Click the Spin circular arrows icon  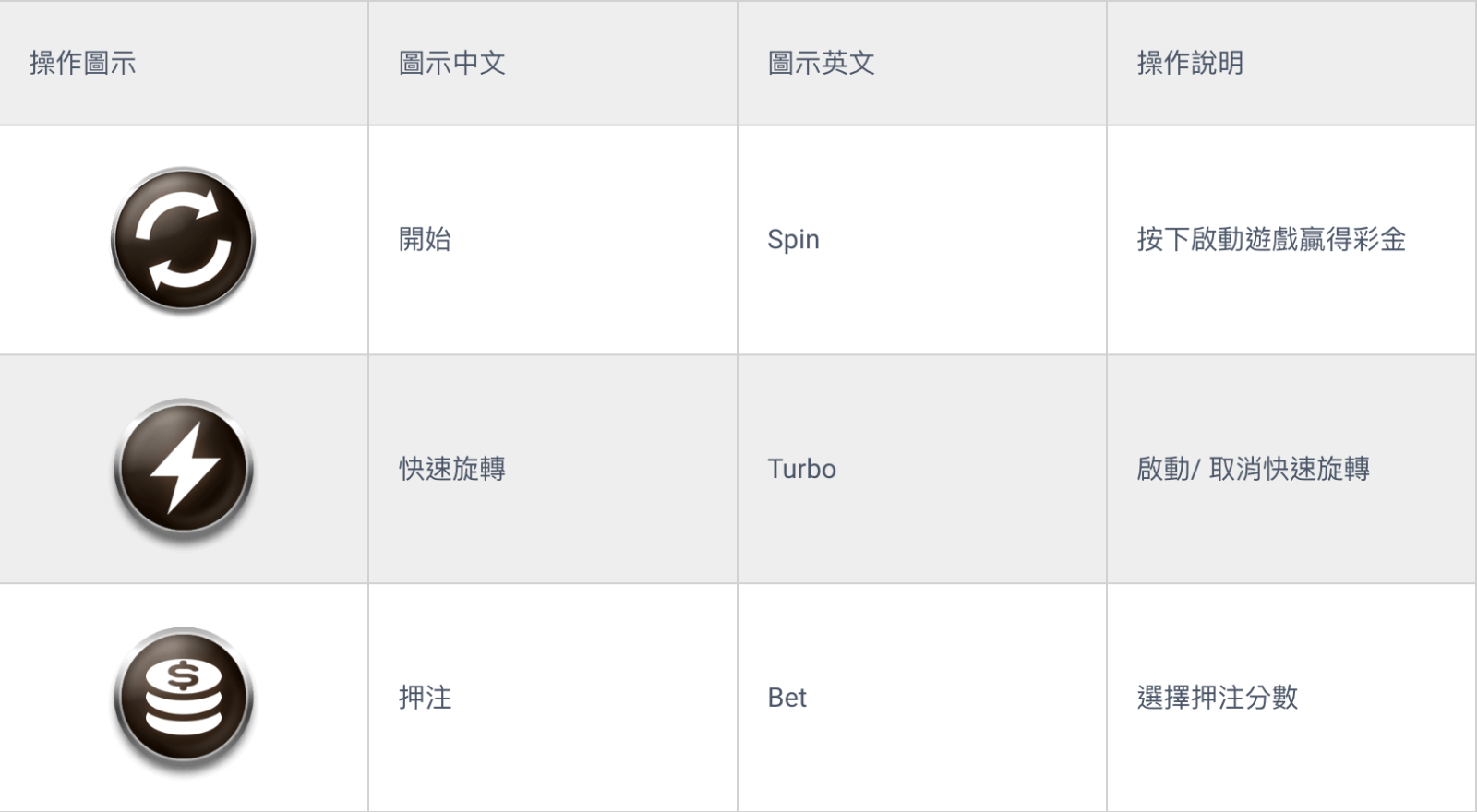point(183,240)
